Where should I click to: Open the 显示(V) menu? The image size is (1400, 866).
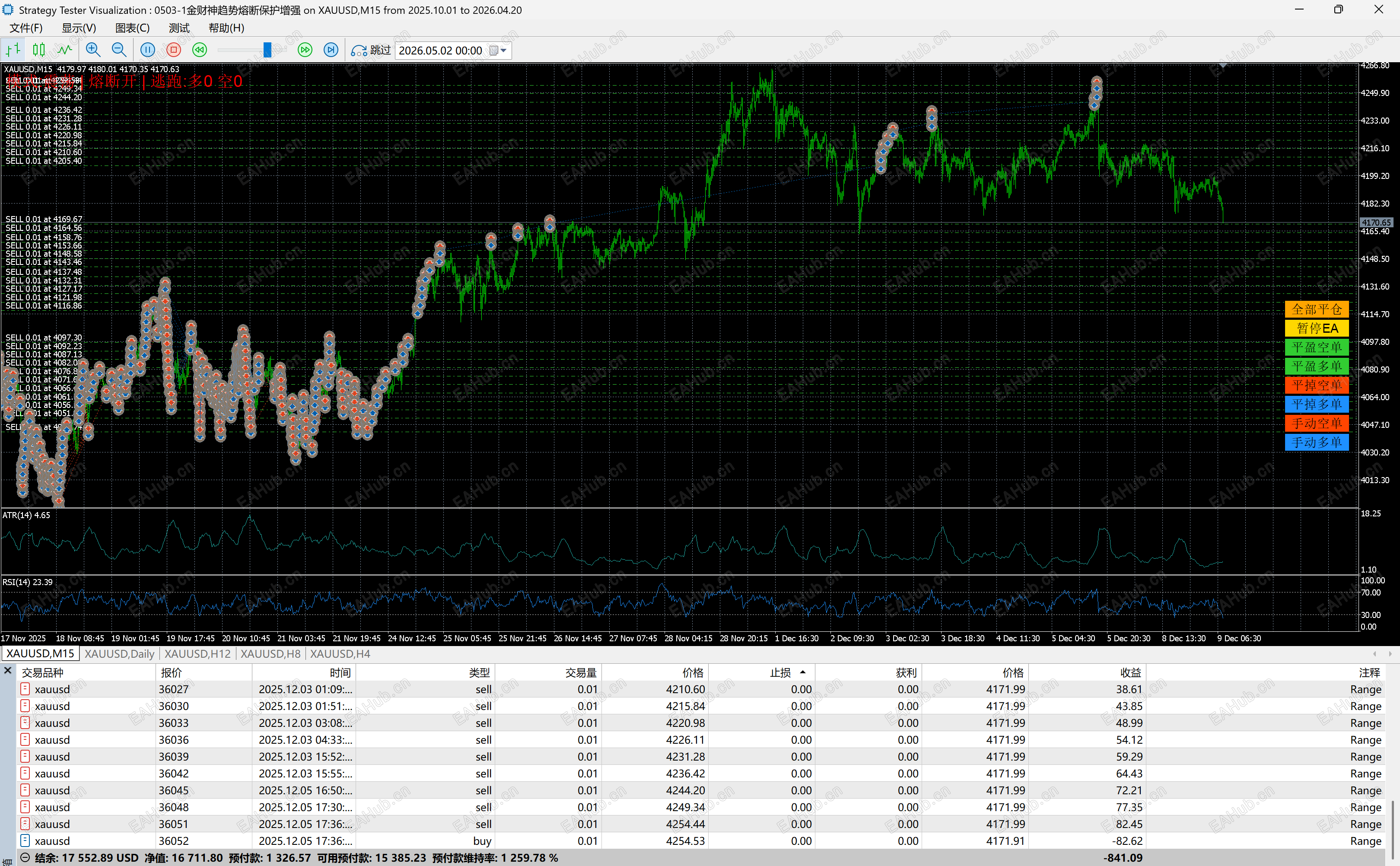[79, 28]
